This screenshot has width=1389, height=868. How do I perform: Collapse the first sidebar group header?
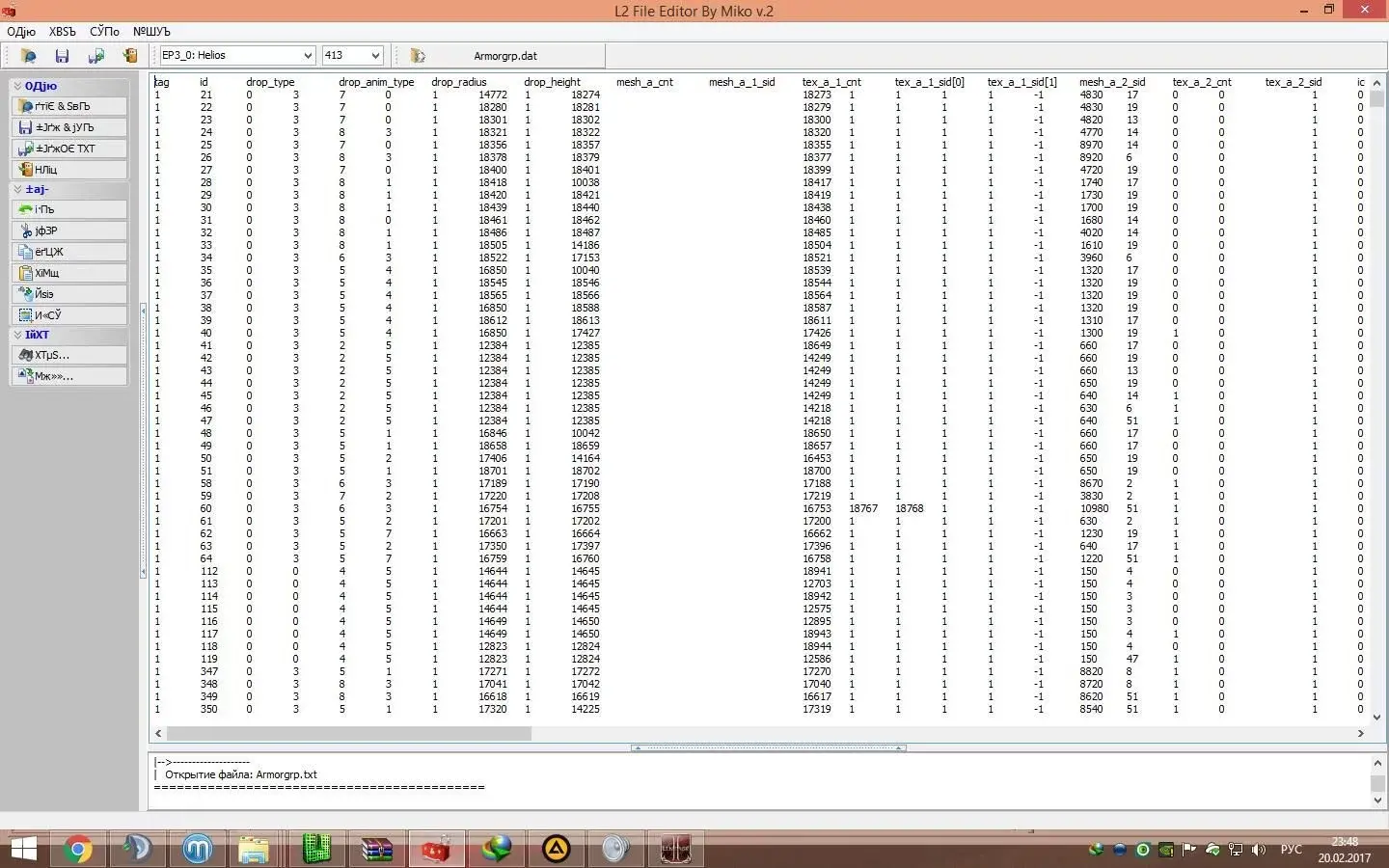69,86
